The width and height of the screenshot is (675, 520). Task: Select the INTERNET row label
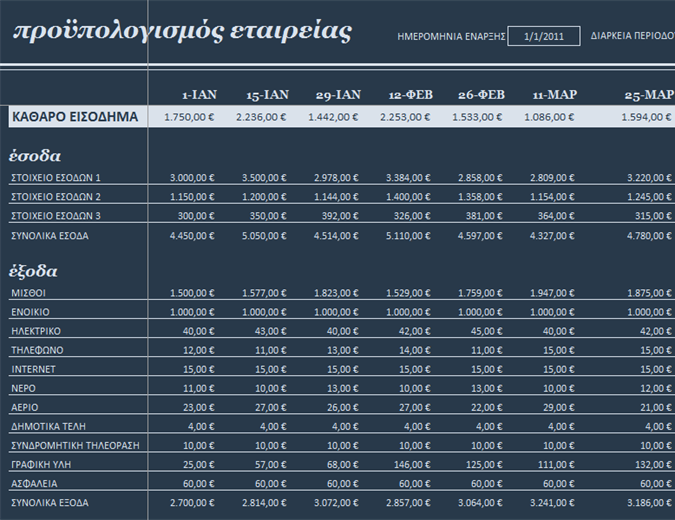pos(34,369)
